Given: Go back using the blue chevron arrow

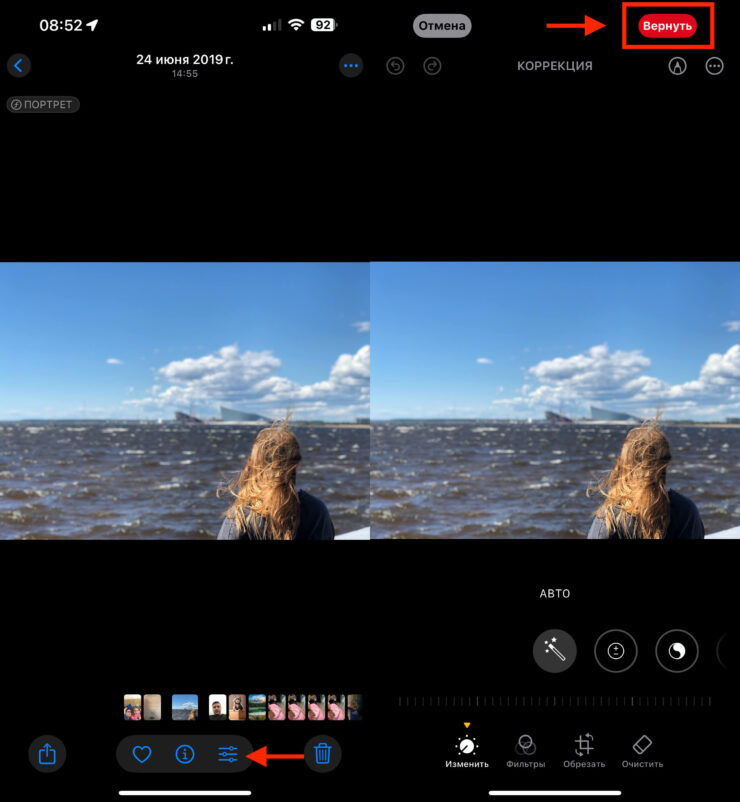Looking at the screenshot, I should tap(19, 66).
